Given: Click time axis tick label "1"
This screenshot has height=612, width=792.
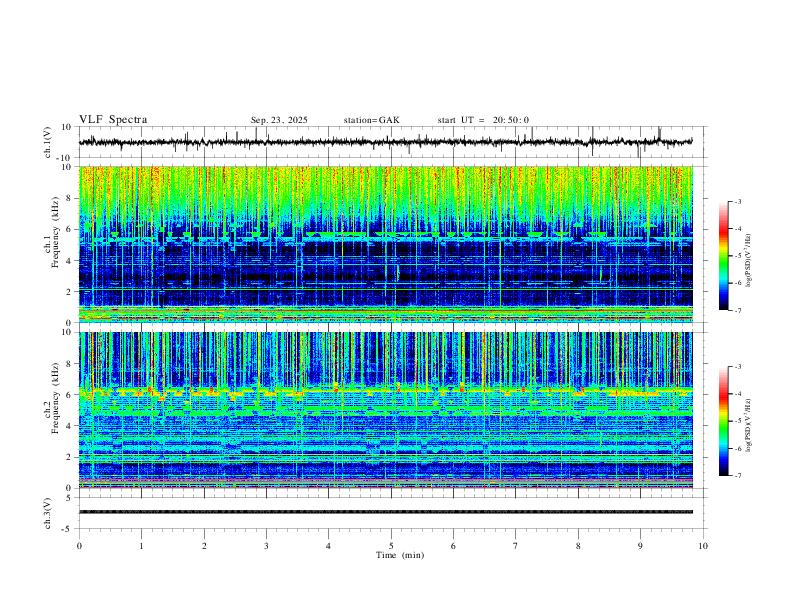Looking at the screenshot, I should [141, 546].
